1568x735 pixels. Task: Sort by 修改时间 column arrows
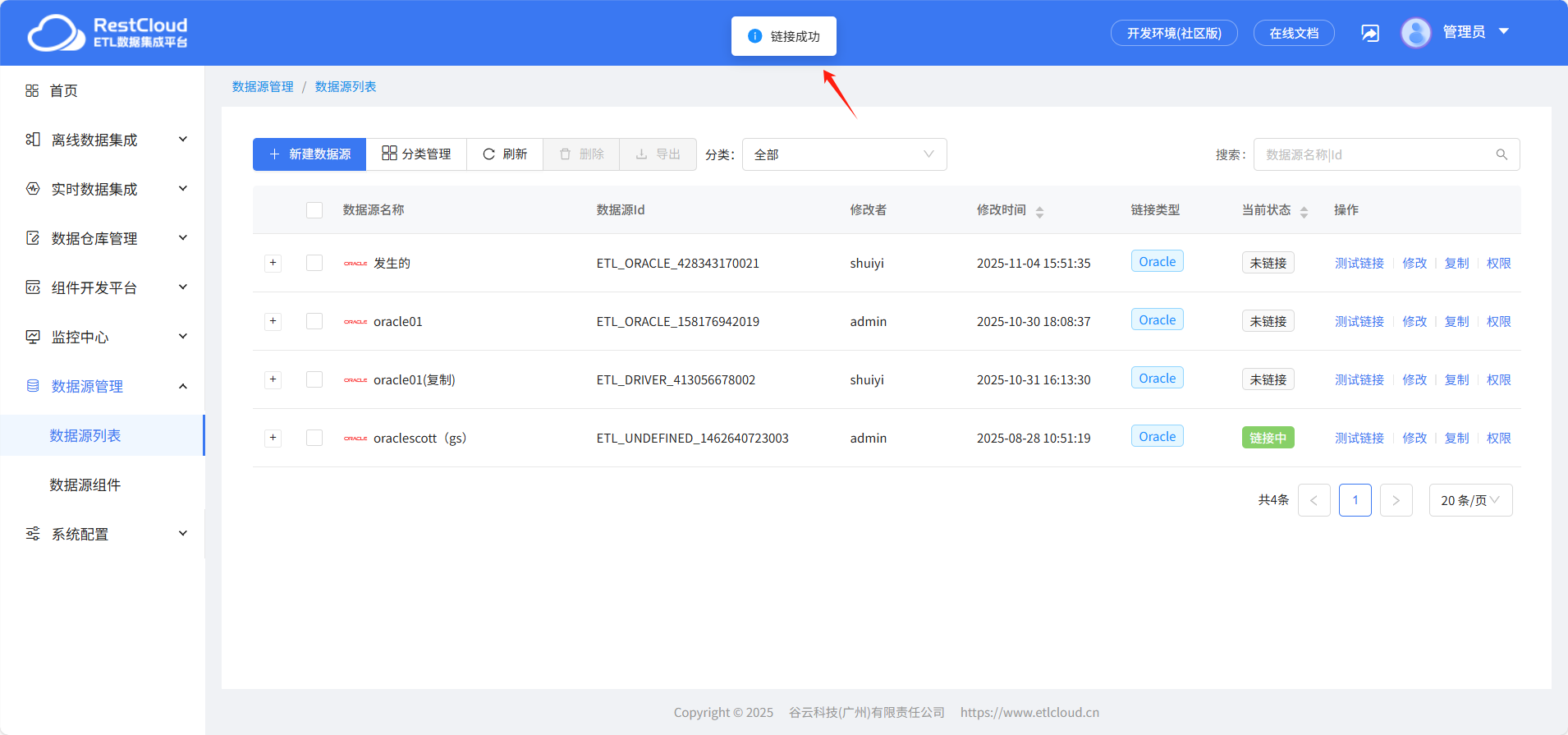pos(1039,212)
